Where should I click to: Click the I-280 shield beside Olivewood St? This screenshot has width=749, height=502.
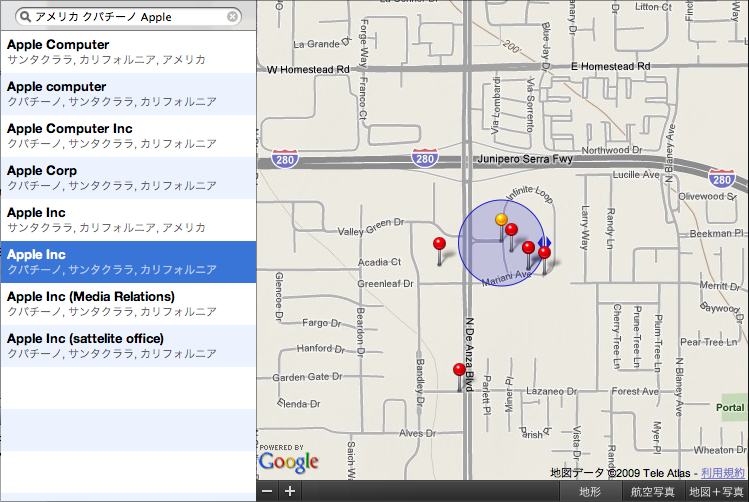[x=721, y=179]
